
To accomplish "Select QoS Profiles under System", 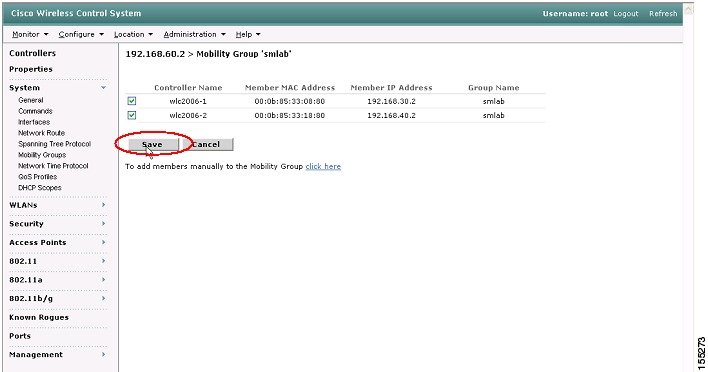I will tap(37, 177).
